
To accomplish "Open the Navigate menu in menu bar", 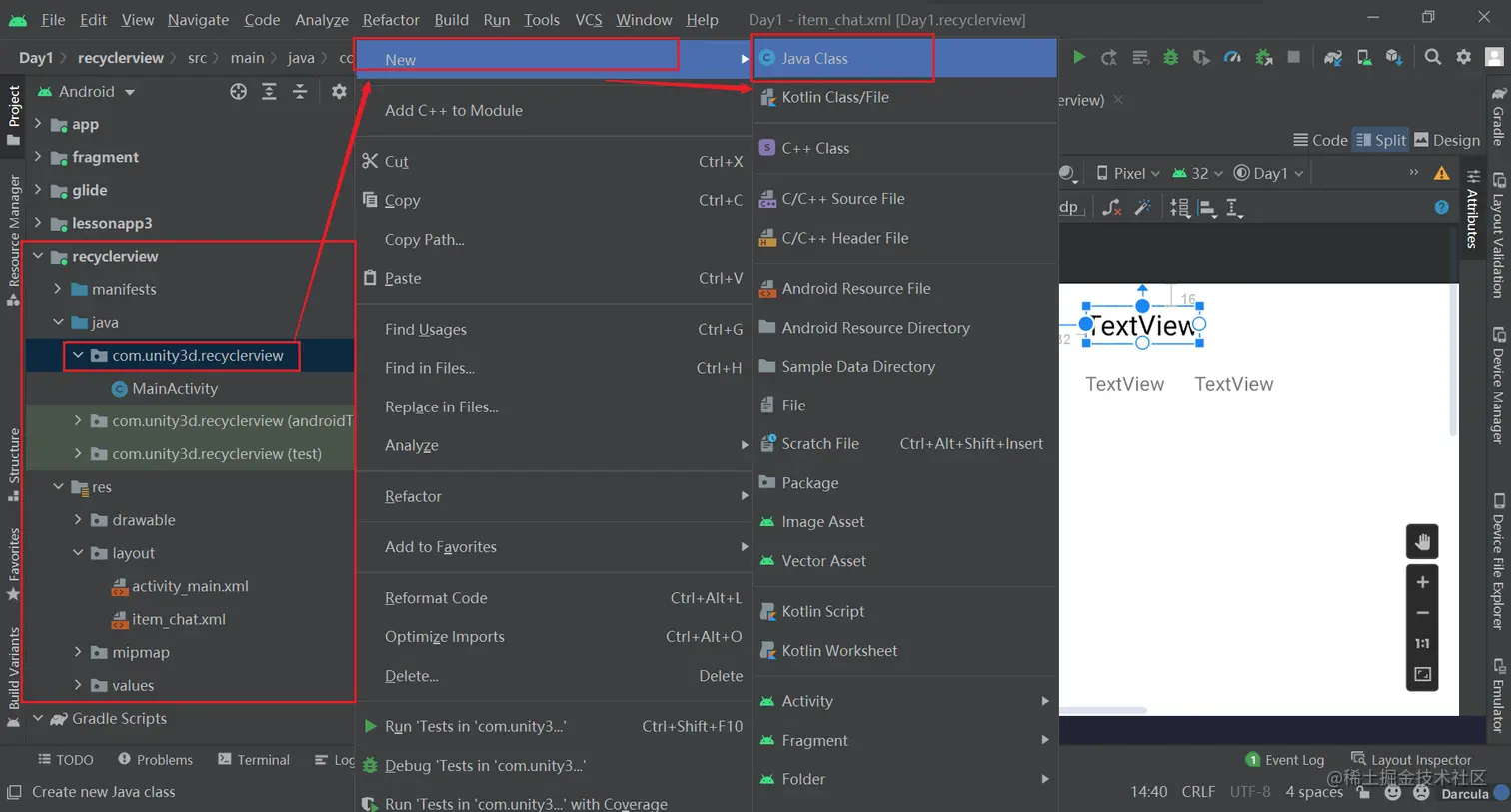I will pyautogui.click(x=198, y=19).
